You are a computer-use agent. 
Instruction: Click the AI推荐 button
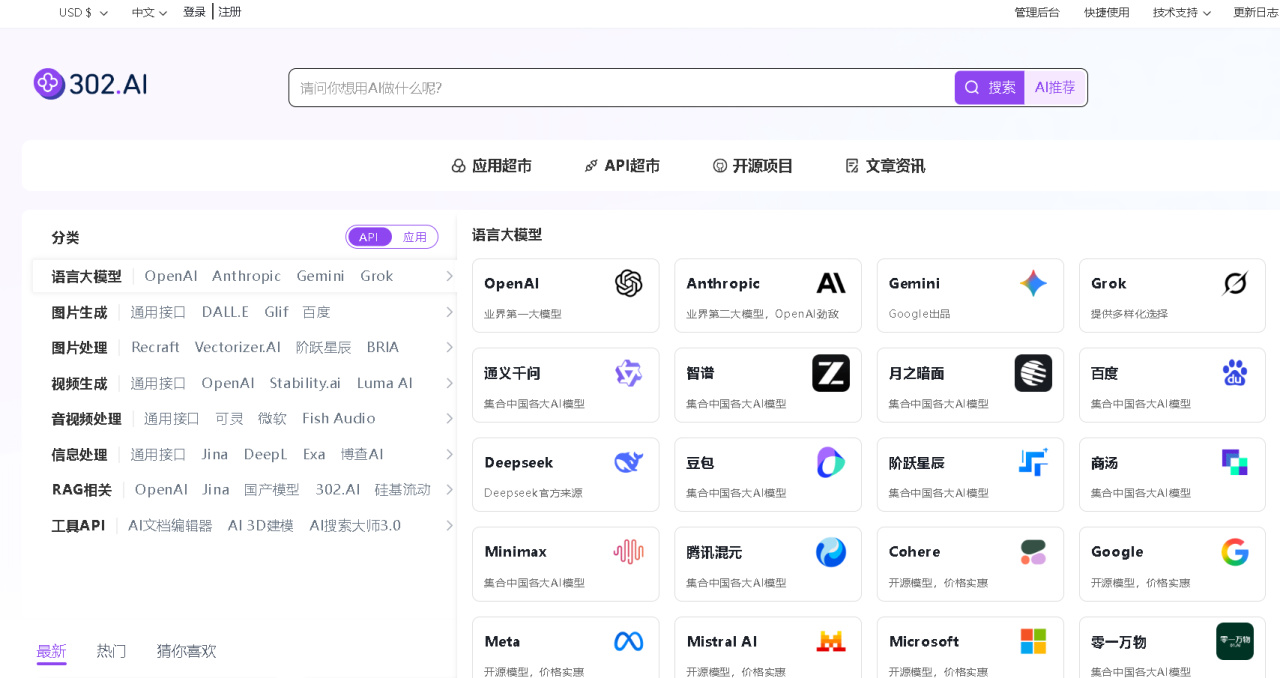1055,87
